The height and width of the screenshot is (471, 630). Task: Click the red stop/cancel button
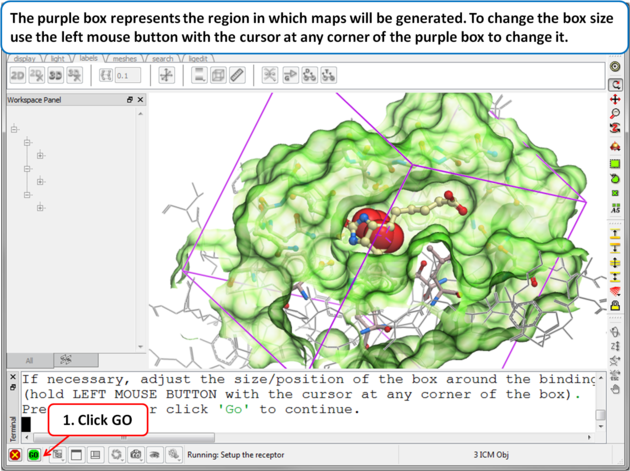tap(15, 455)
